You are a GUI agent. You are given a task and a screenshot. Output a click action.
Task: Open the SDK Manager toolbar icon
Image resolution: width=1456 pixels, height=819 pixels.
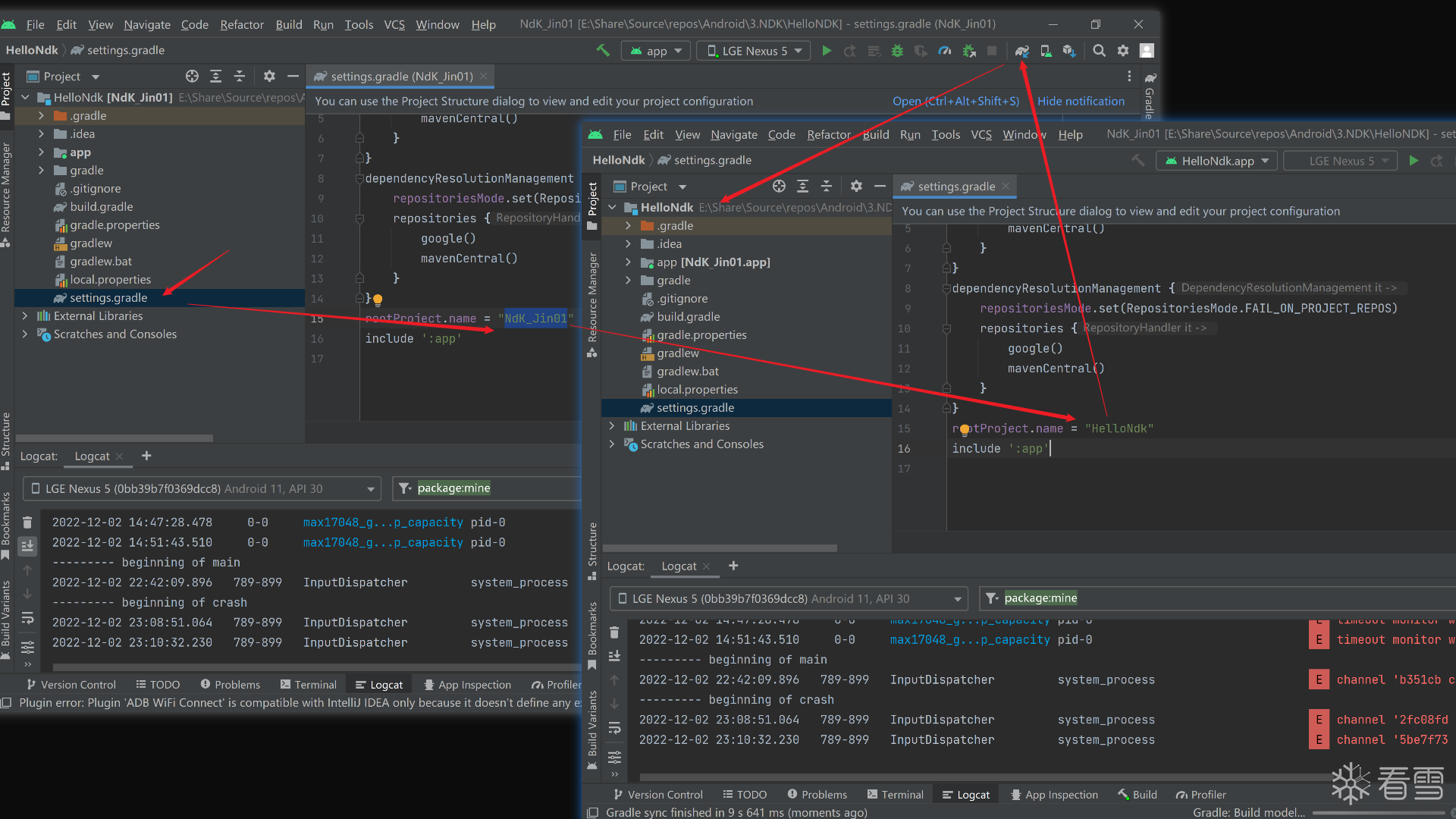tap(1069, 51)
